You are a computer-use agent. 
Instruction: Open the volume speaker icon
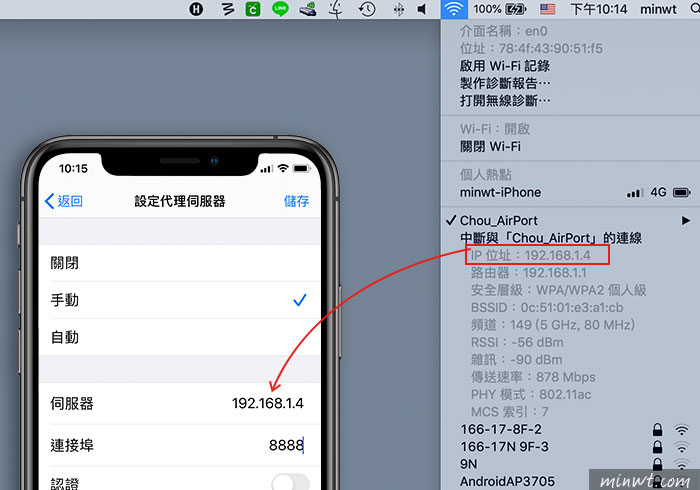point(422,9)
